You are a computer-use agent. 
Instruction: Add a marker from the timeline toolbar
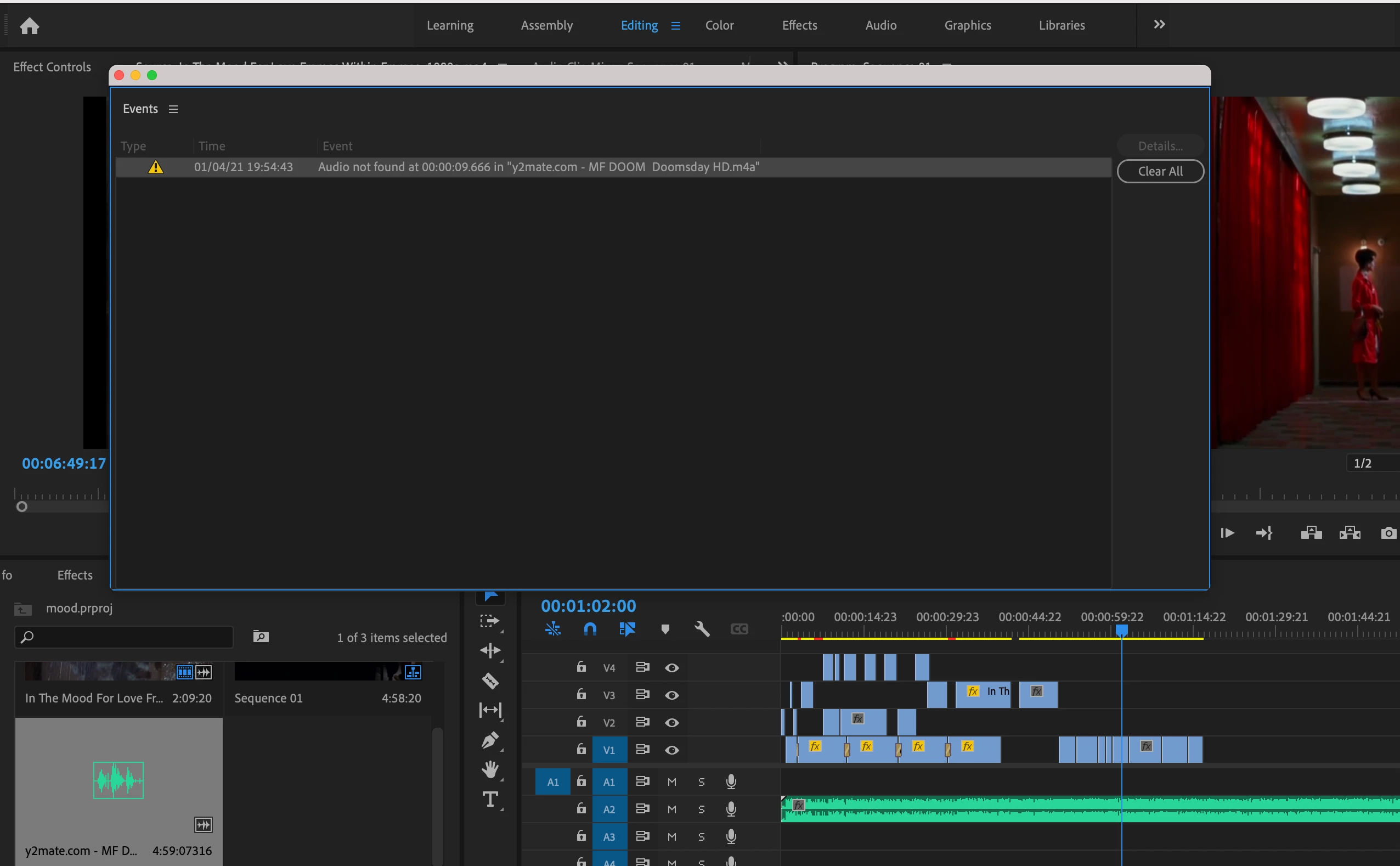tap(665, 629)
